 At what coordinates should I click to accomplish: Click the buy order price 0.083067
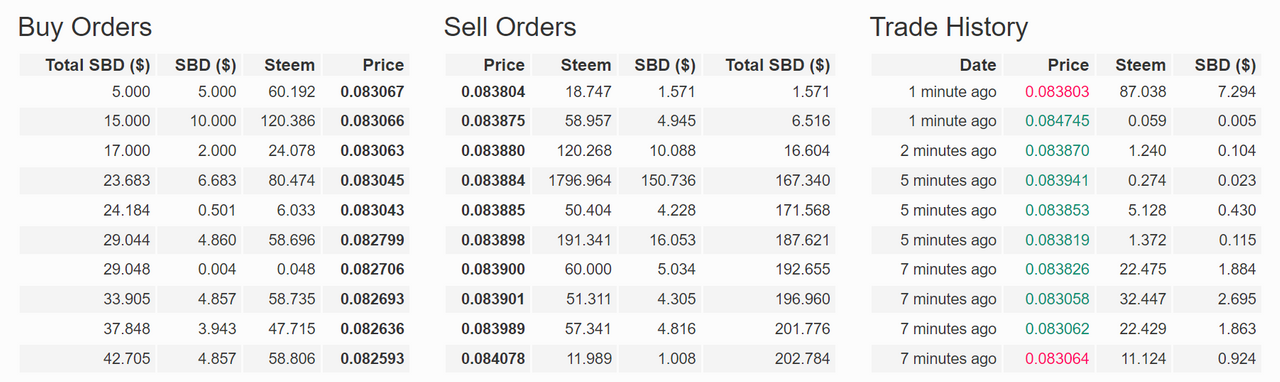(372, 91)
